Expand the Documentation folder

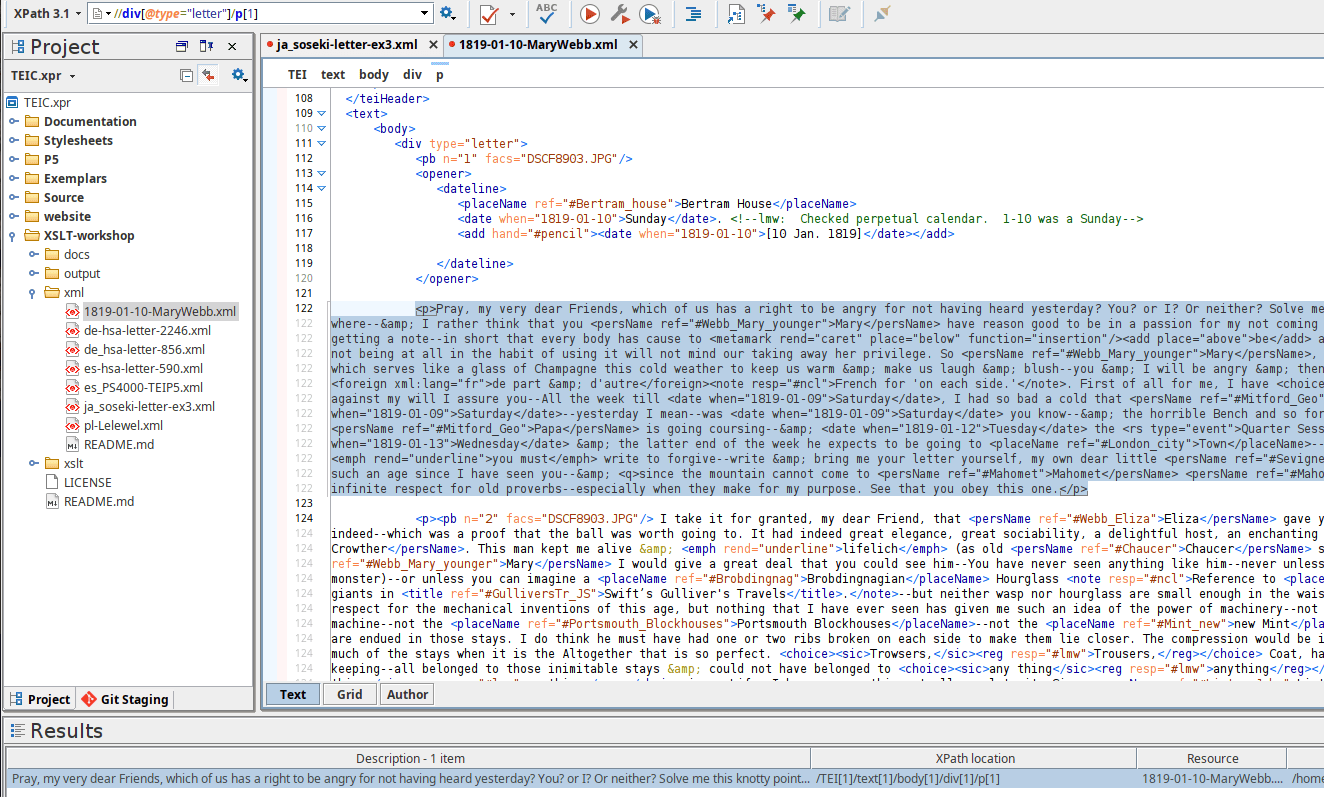[x=14, y=122]
